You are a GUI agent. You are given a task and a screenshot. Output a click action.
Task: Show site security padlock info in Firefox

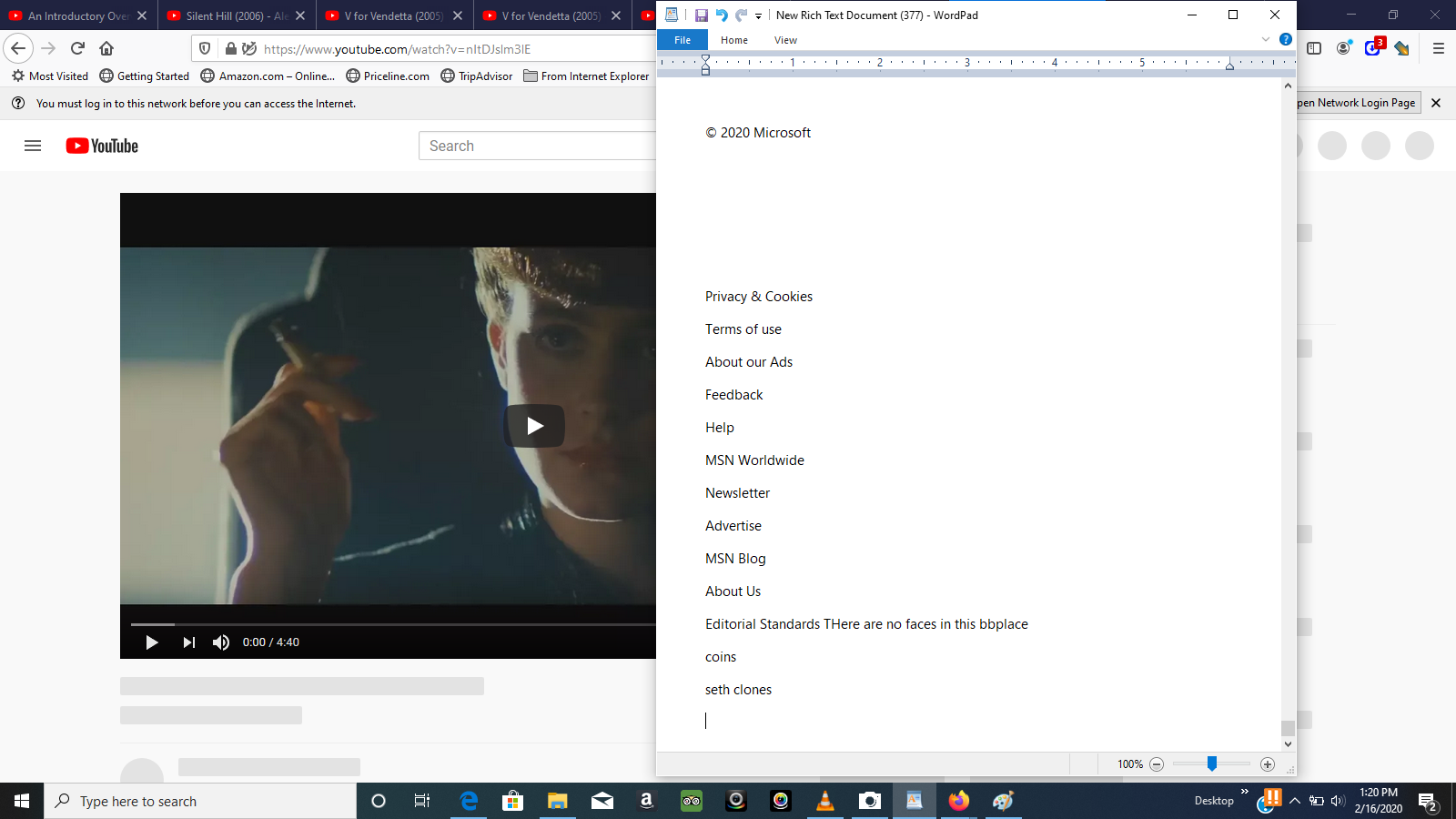[231, 48]
